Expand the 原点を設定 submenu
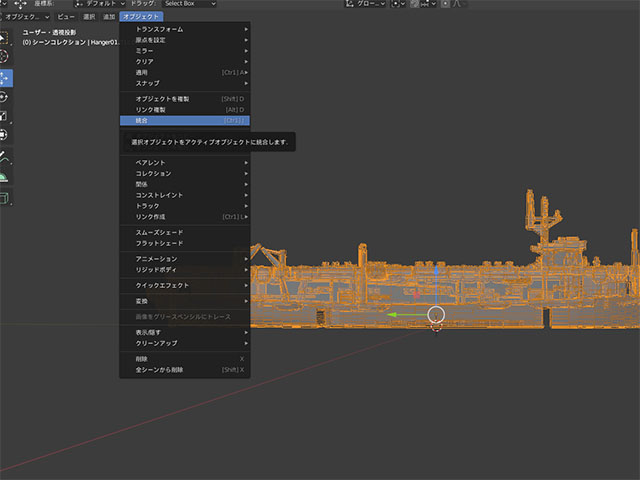Viewport: 640px width, 480px height. 184,40
